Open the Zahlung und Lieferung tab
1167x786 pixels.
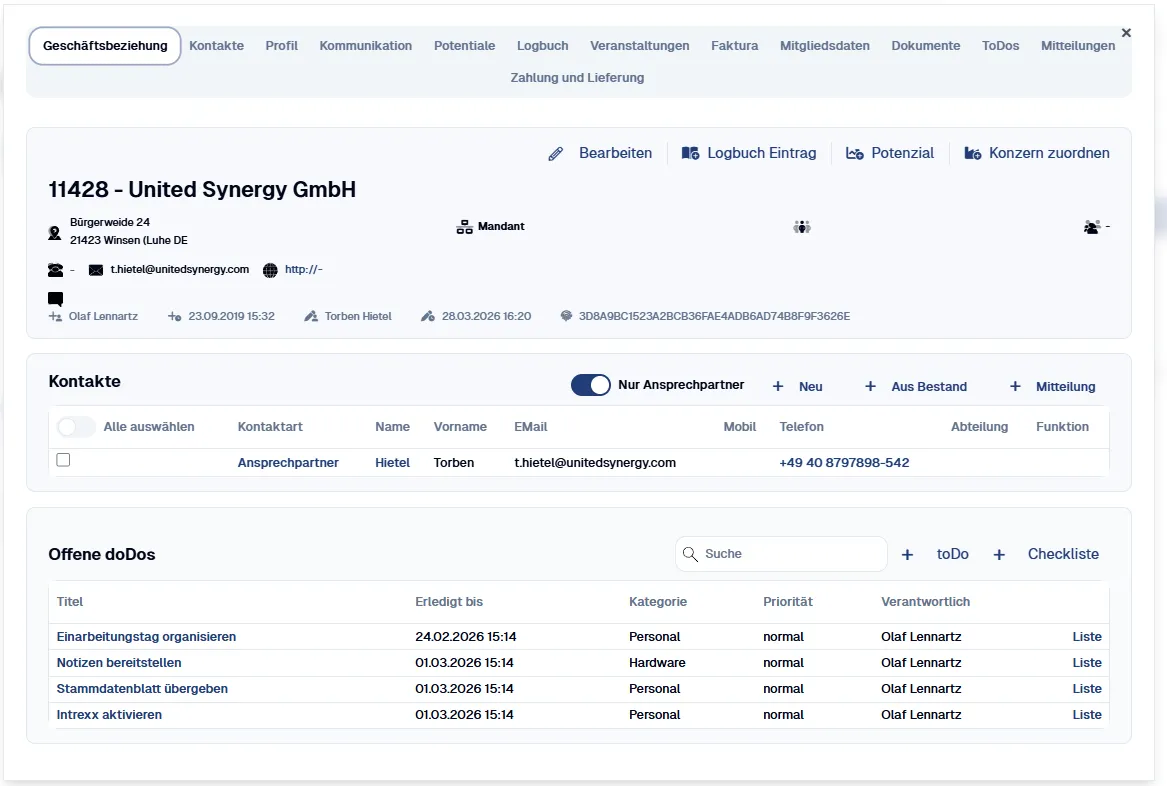pos(577,77)
